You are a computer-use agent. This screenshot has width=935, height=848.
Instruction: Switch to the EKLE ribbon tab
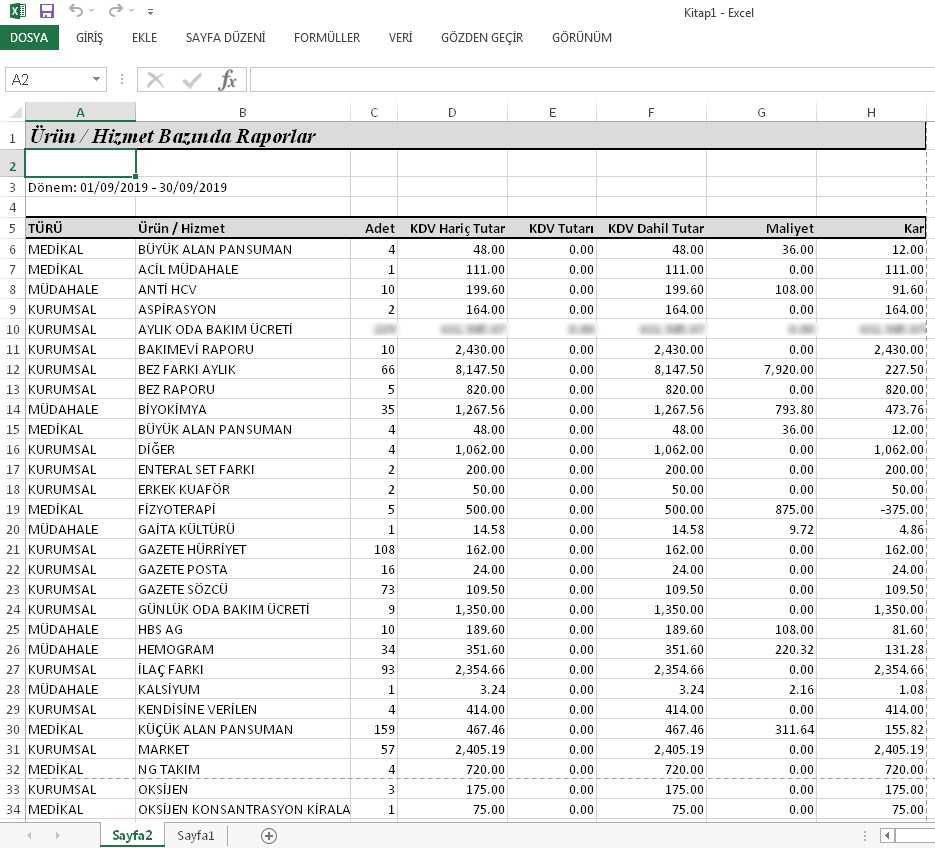(144, 38)
